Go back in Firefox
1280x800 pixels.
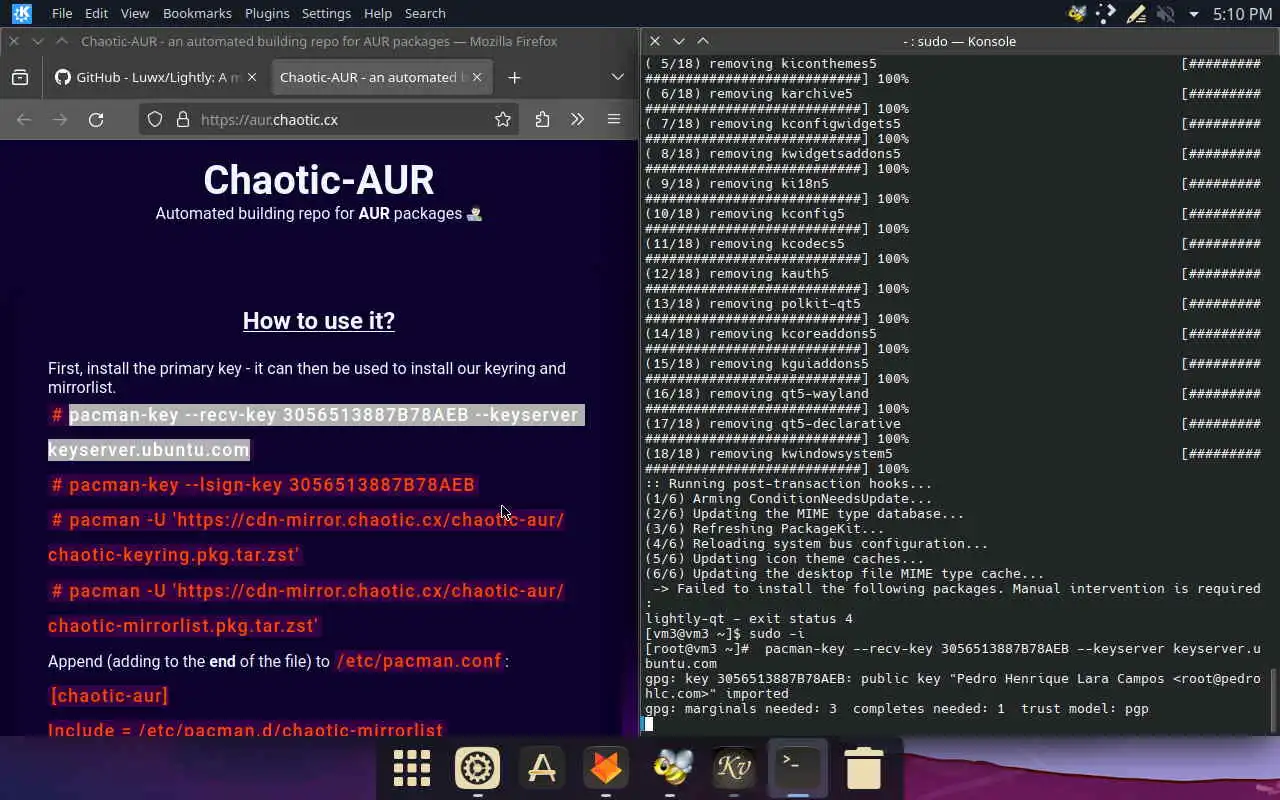tap(24, 119)
